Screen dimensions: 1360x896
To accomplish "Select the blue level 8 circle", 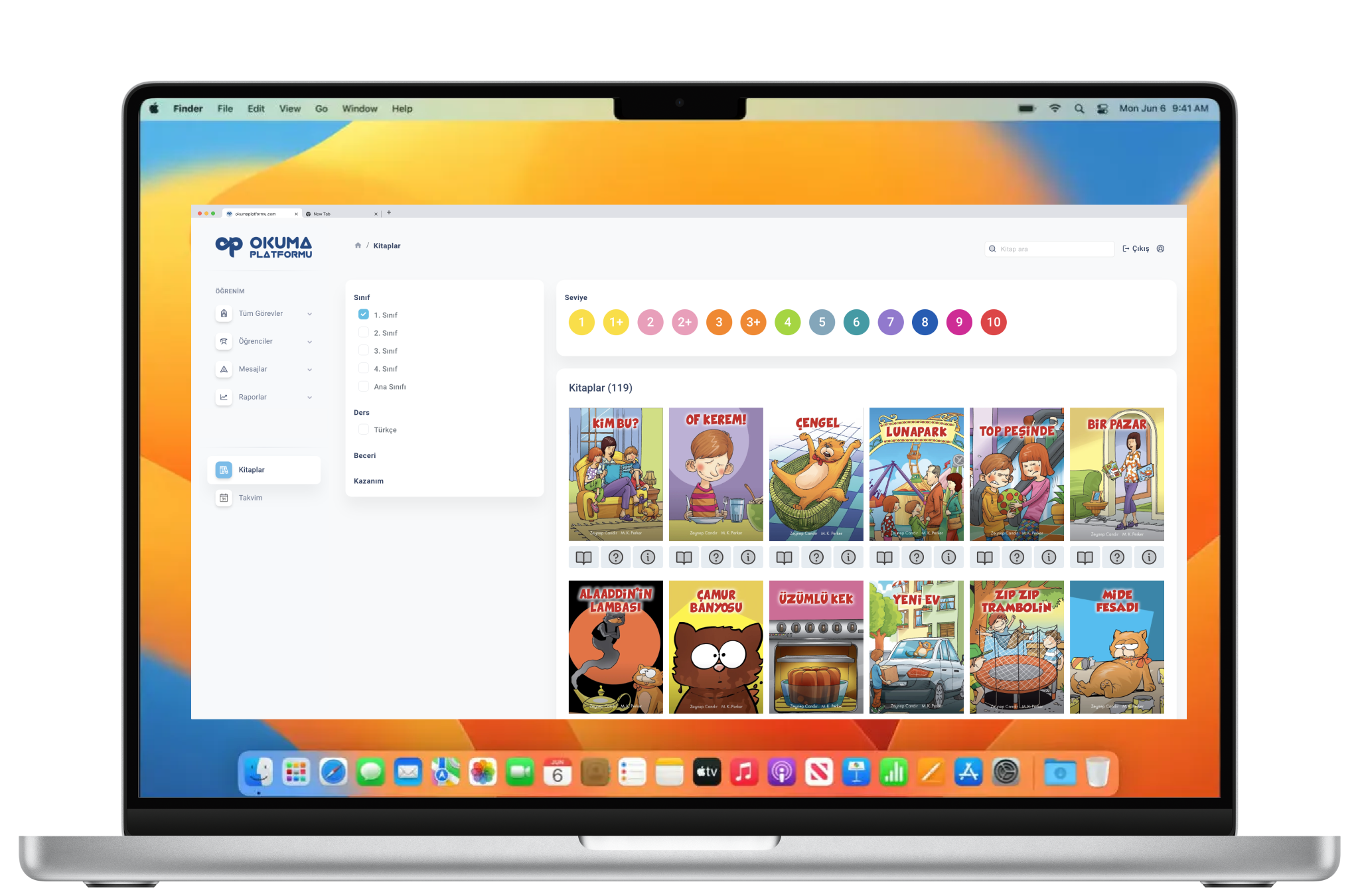I will coord(925,323).
